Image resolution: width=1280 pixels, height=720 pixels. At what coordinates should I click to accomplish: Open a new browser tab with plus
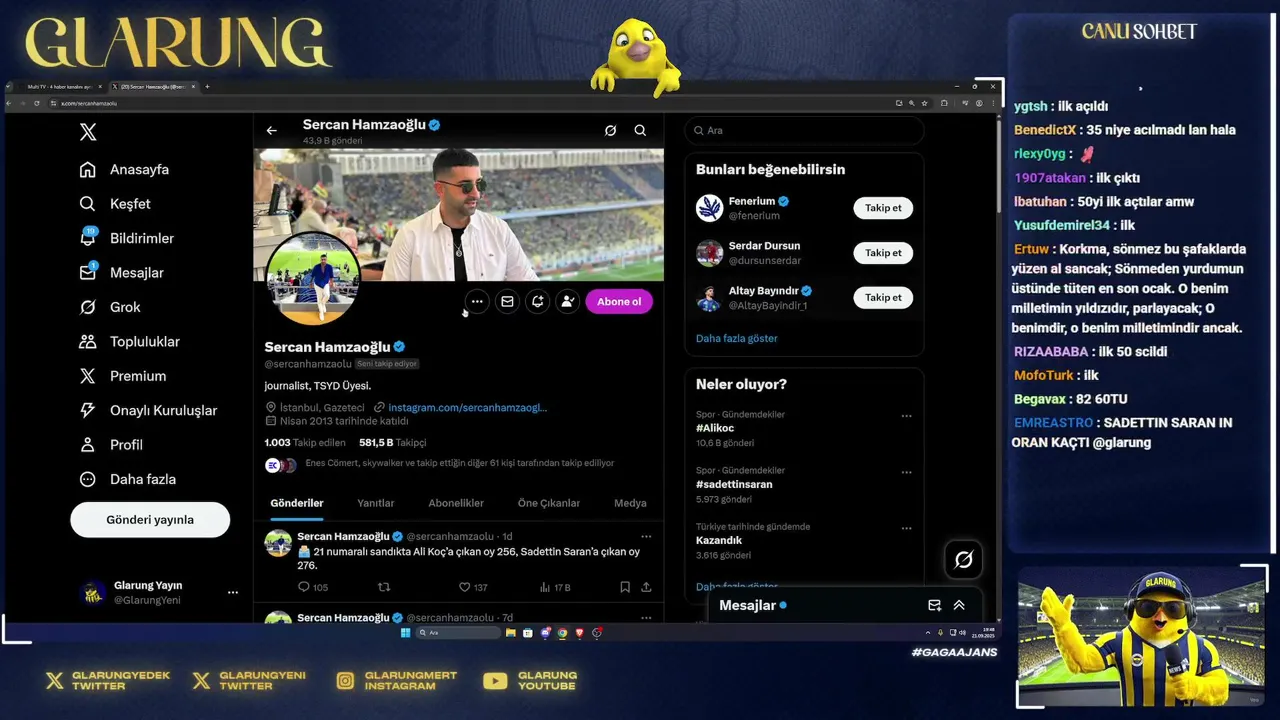tap(207, 87)
